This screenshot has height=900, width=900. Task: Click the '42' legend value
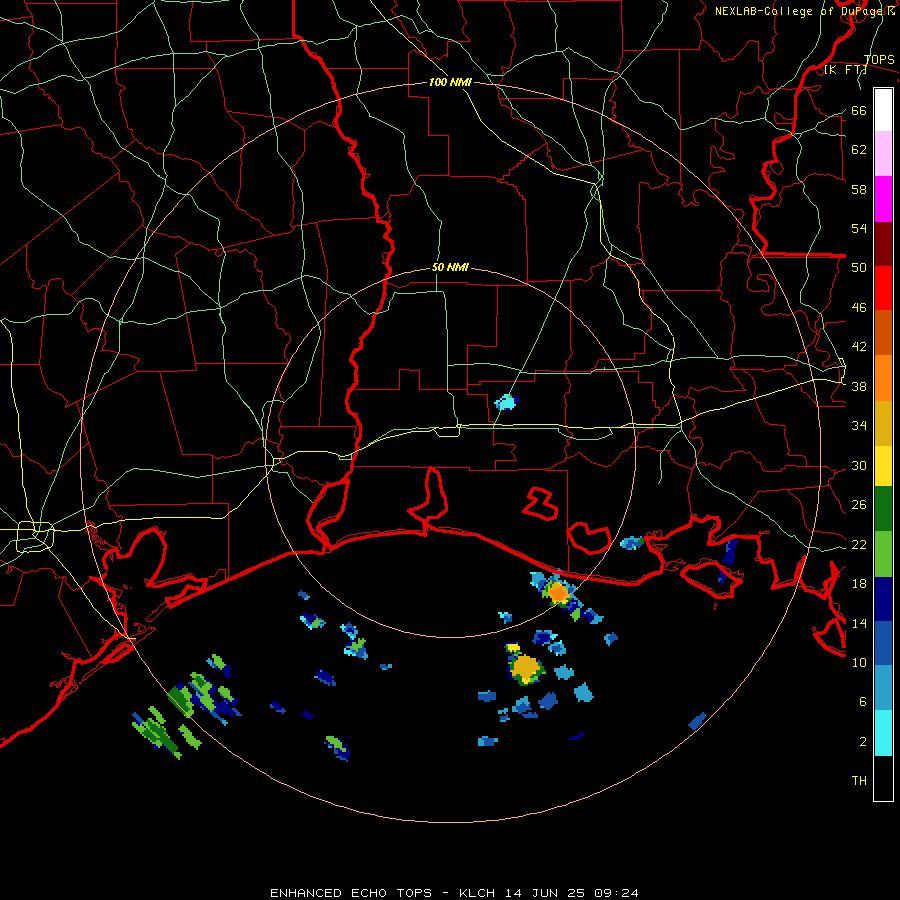[x=859, y=347]
